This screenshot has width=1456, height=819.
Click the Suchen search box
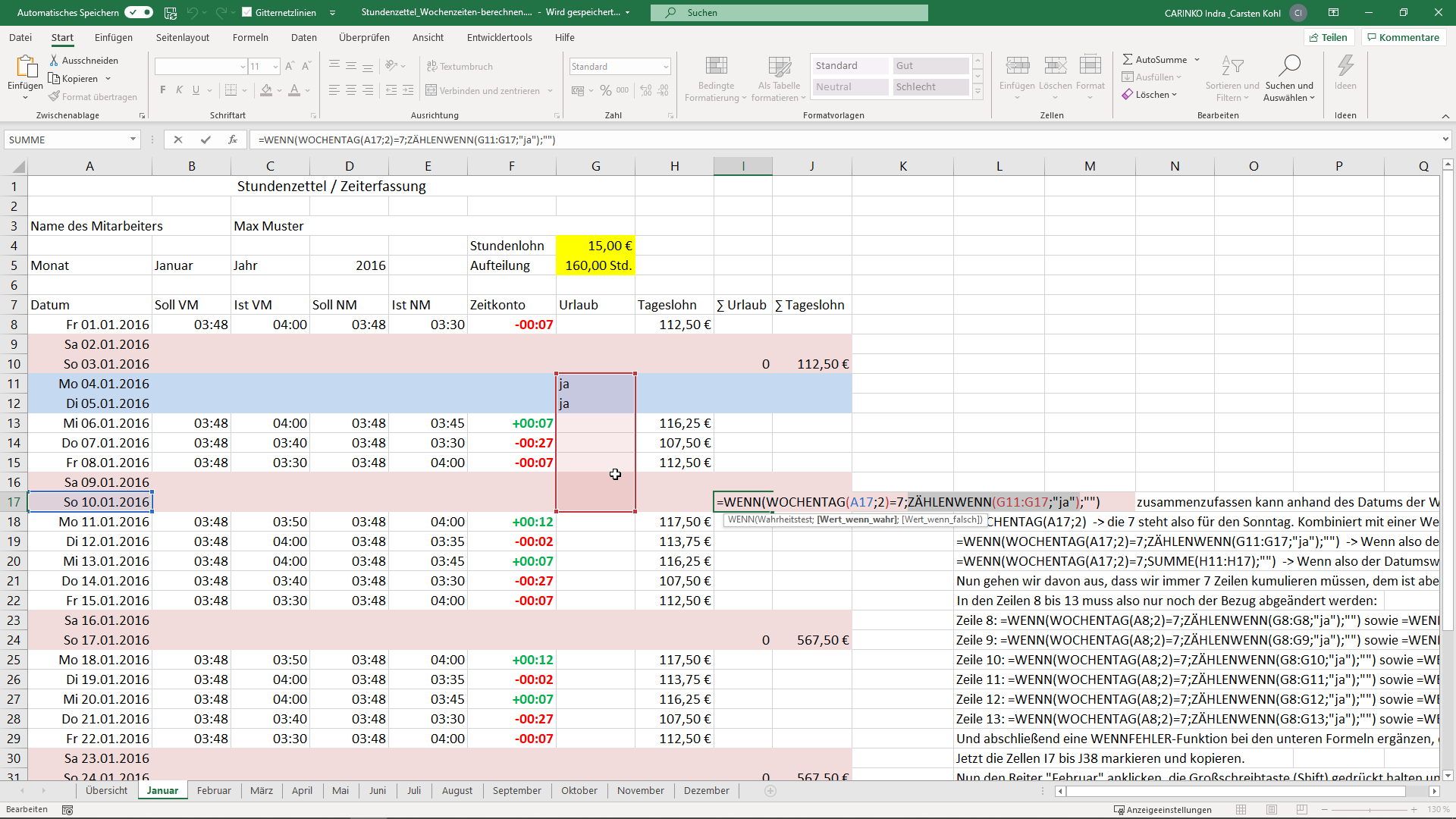pyautogui.click(x=789, y=12)
